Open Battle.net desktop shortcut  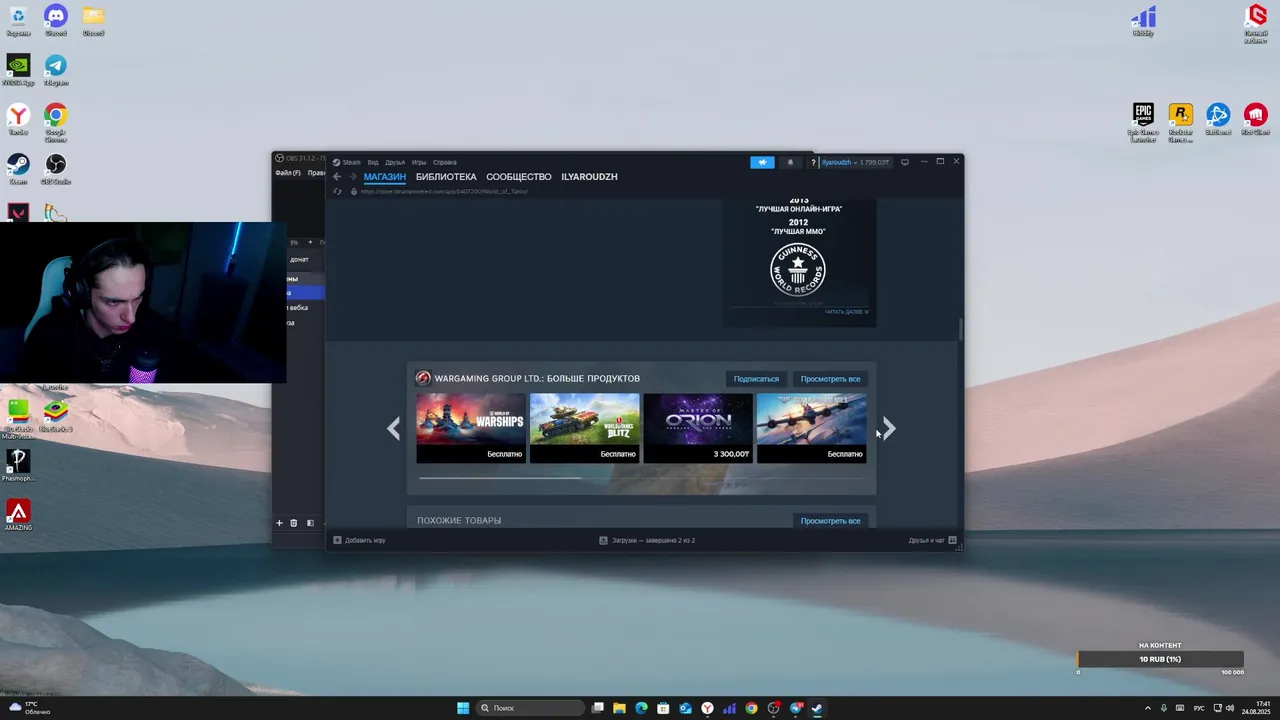[x=1218, y=119]
